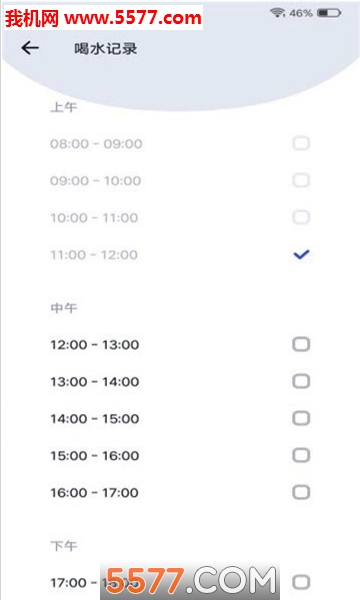Screen dimensions: 360x600
Task: Tick the 13:00 - 14:00 checkbox
Action: [x=301, y=382]
